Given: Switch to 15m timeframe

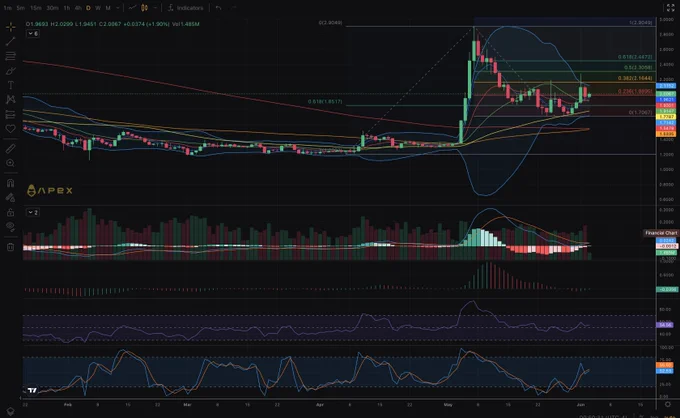Looking at the screenshot, I should click(x=36, y=8).
